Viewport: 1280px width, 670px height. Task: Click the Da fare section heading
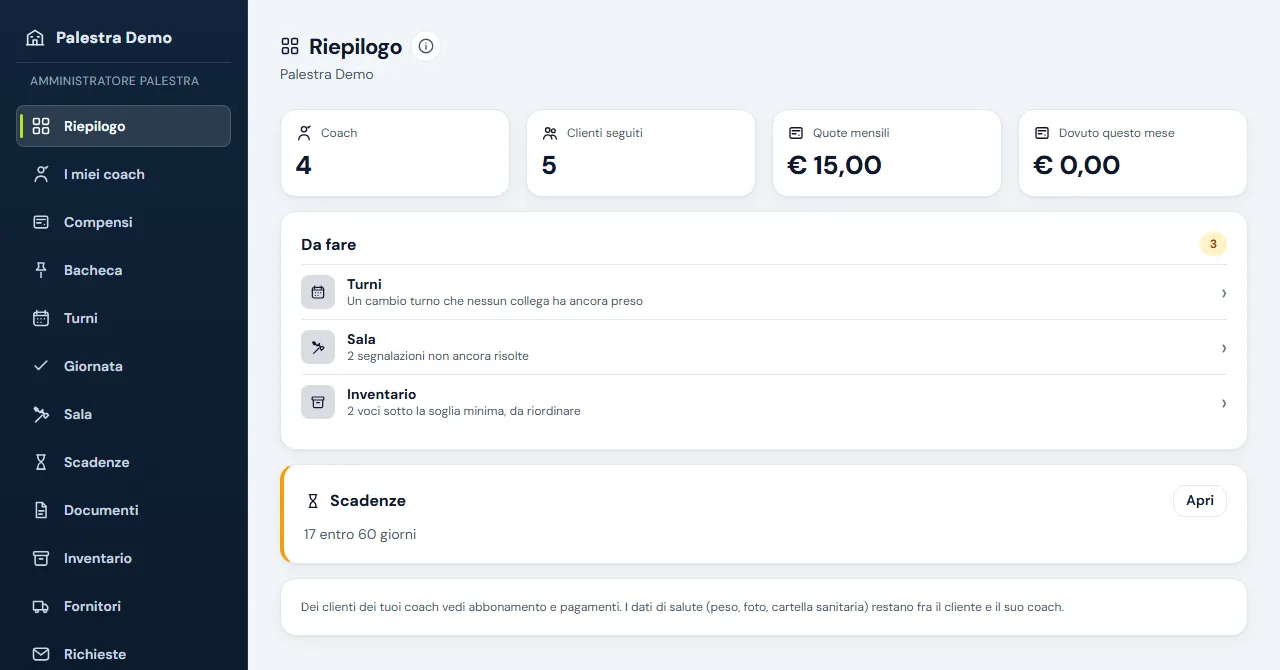(x=329, y=244)
